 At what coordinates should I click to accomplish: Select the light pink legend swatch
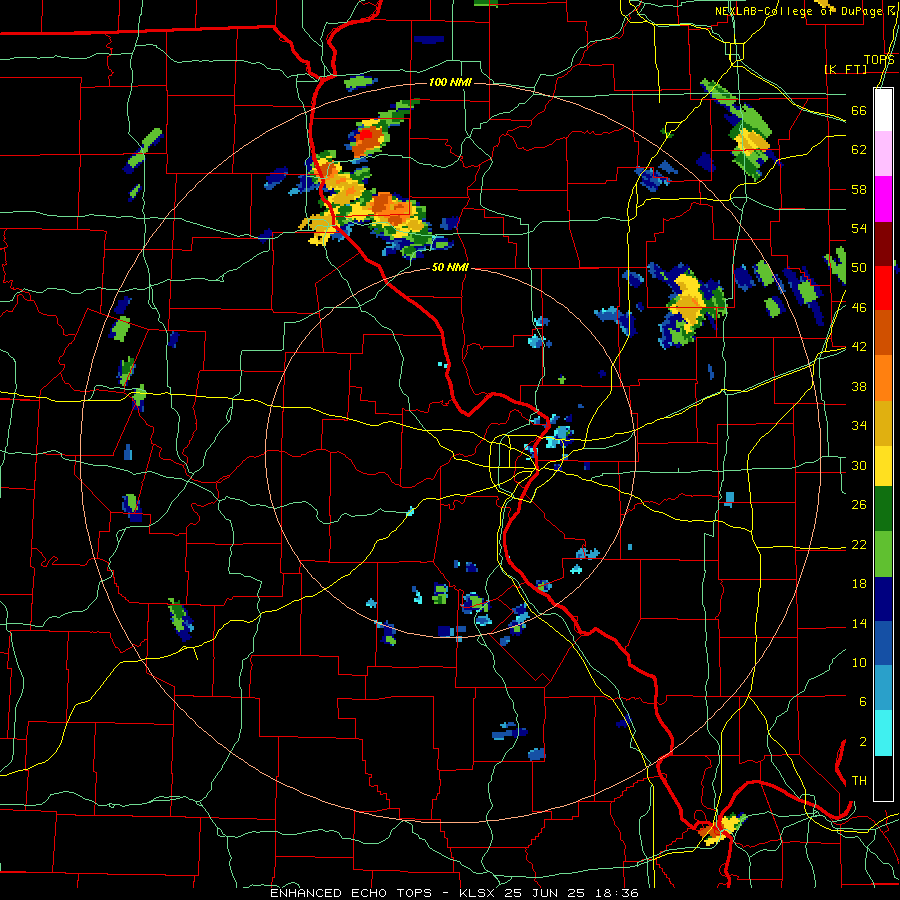(883, 154)
